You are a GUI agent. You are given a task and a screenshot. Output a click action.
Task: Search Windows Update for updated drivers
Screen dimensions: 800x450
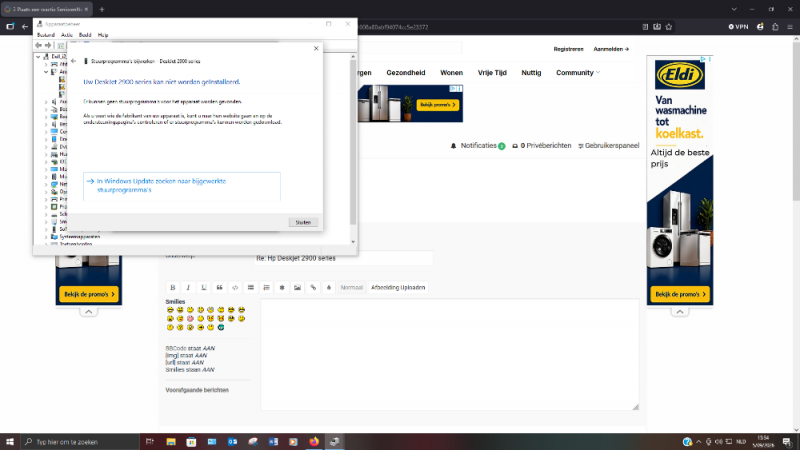pyautogui.click(x=182, y=186)
